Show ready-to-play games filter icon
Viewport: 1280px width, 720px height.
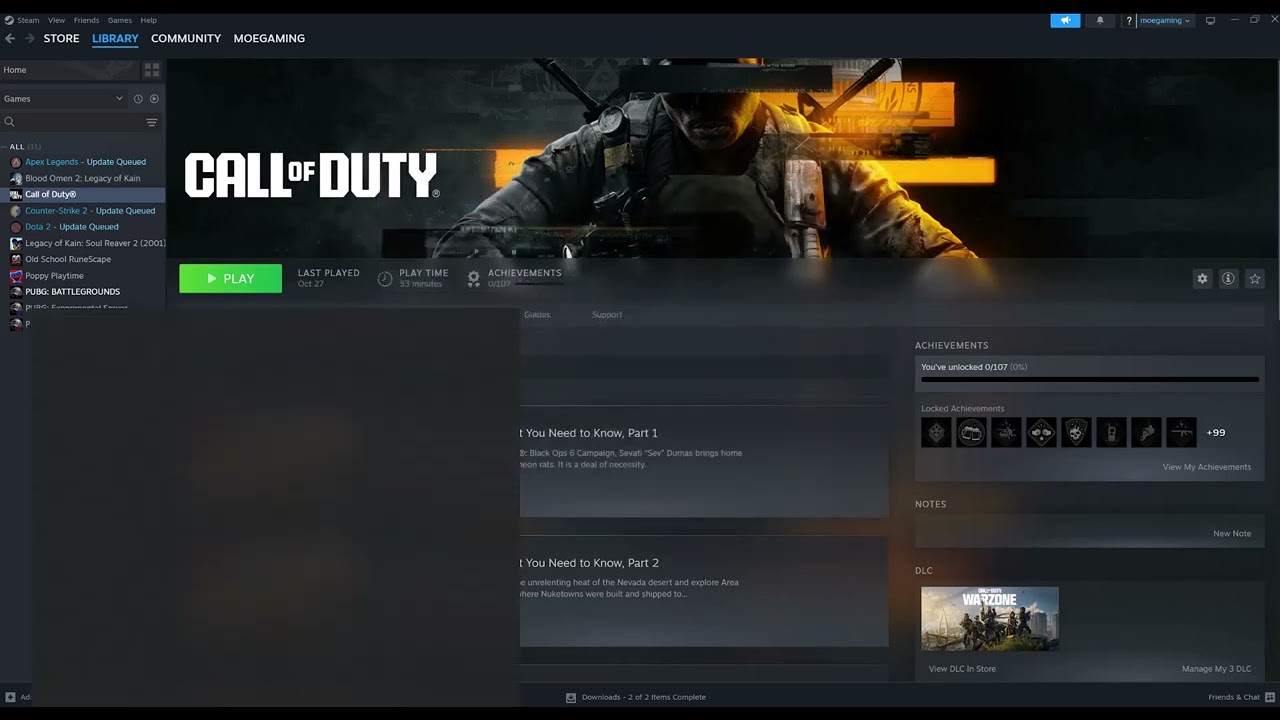point(154,99)
